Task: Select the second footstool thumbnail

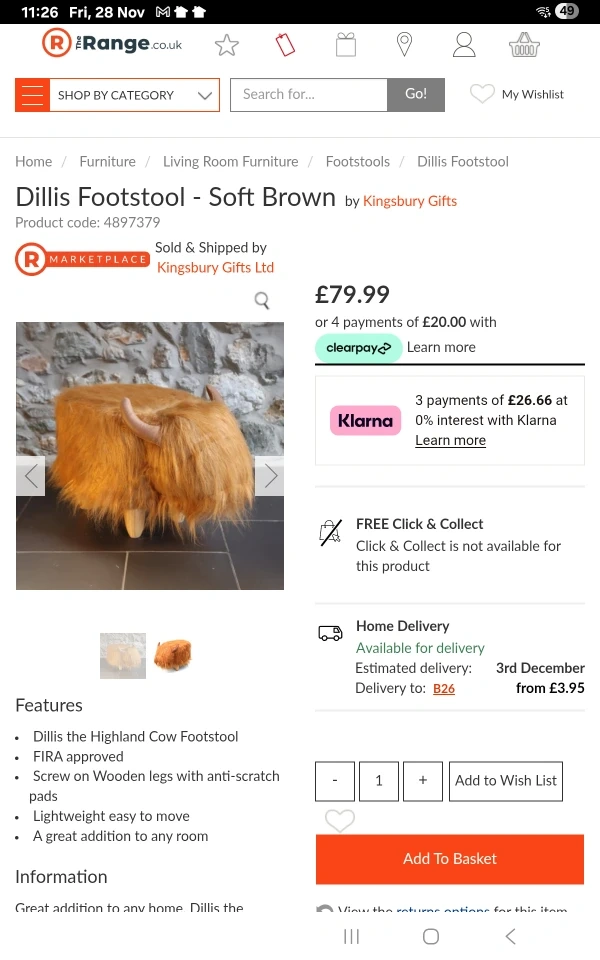Action: 172,656
